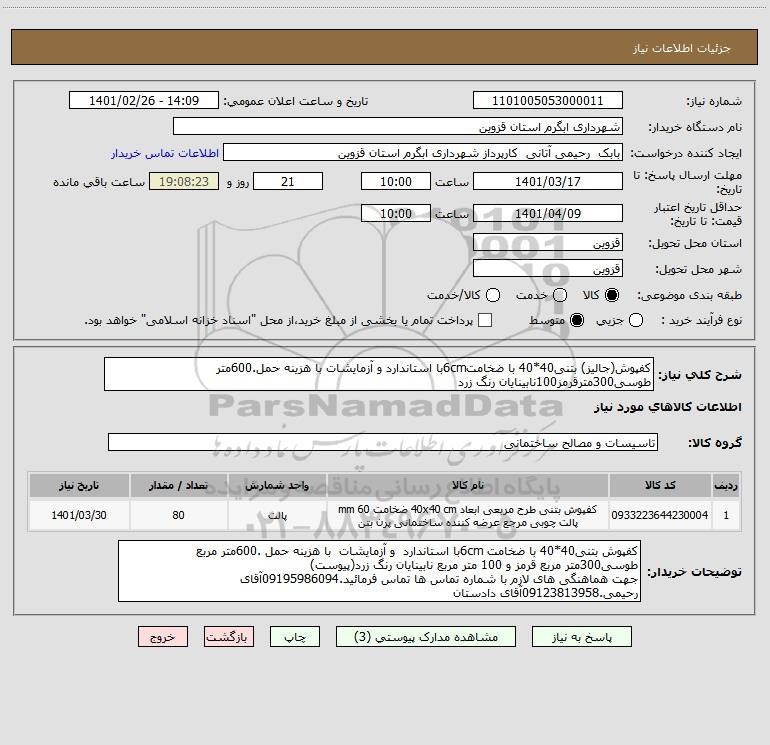Choose the جزیی purchase type radio
770x745 pixels.
(635, 320)
